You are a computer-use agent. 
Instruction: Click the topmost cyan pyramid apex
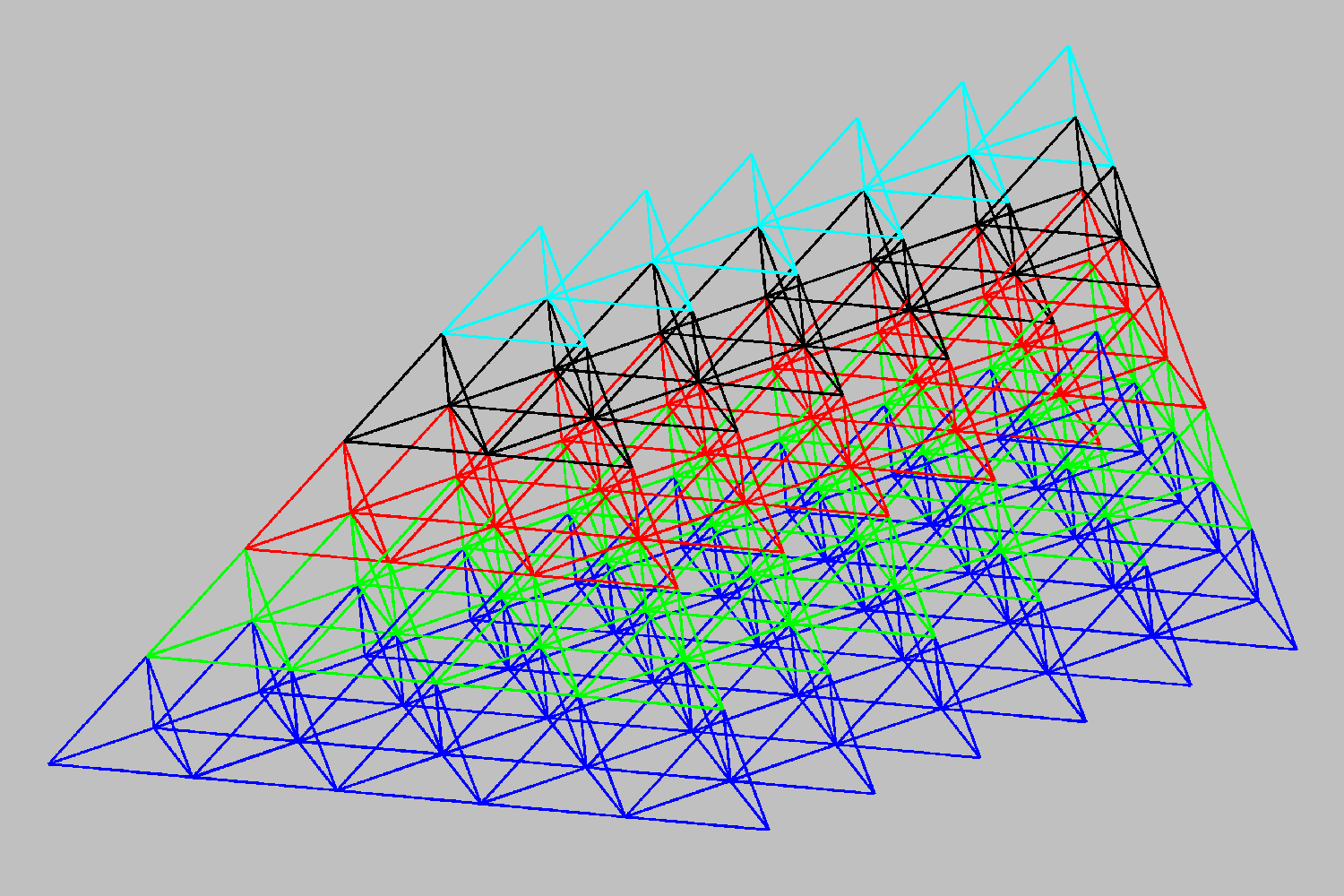pos(1068,47)
